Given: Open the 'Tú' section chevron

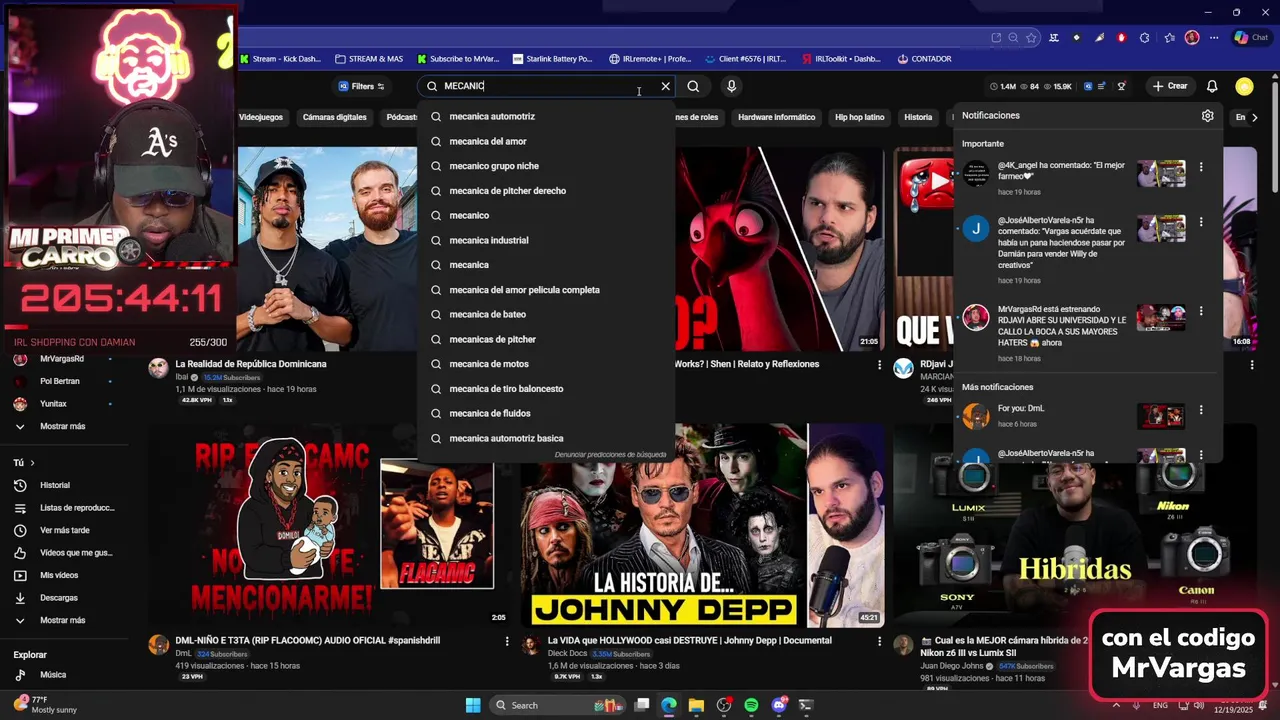Looking at the screenshot, I should click(32, 463).
